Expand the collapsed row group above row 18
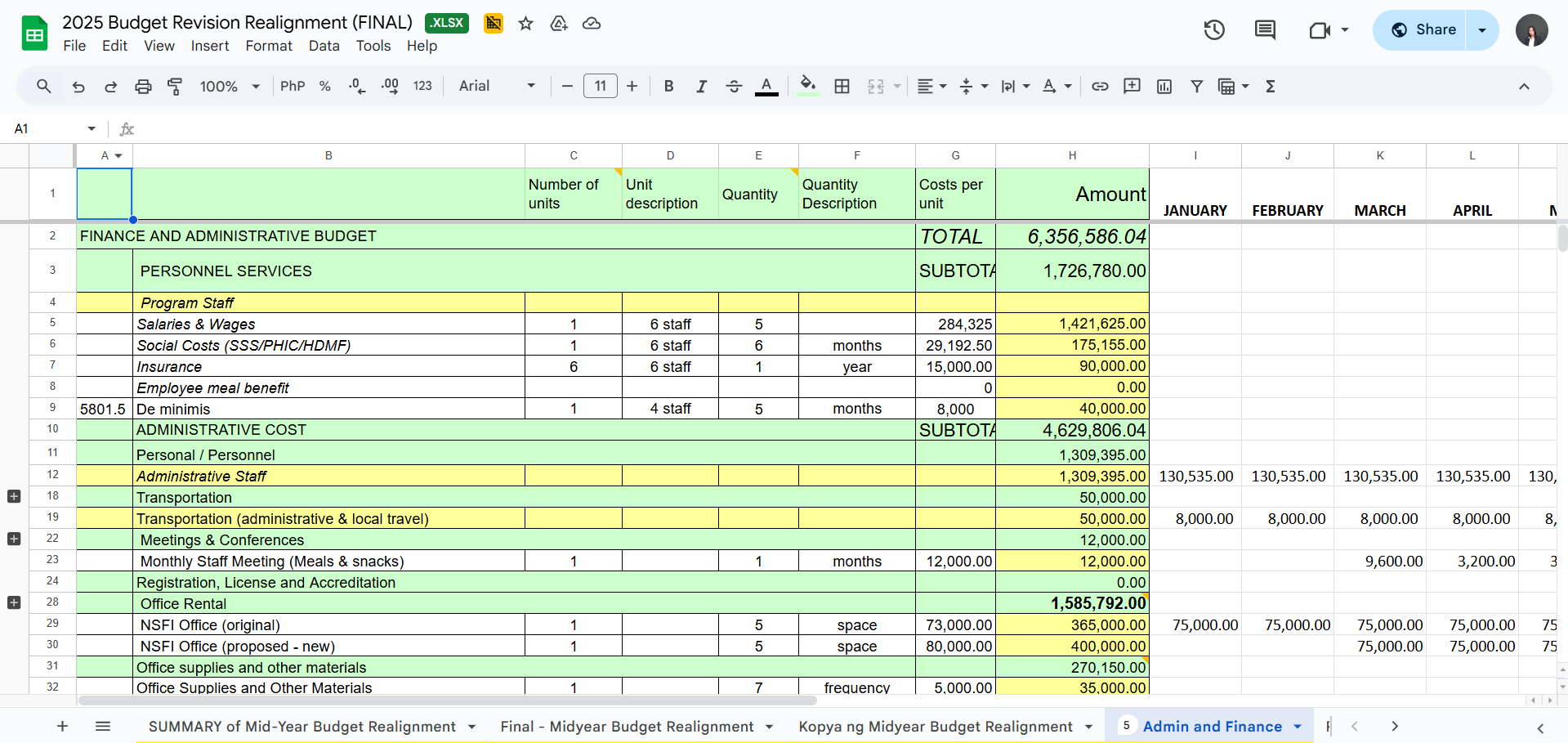The height and width of the screenshot is (743, 1568). coord(14,496)
